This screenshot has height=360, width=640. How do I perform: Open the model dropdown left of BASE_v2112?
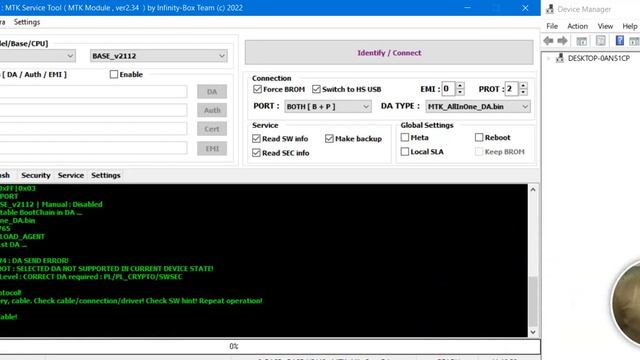tap(37, 56)
